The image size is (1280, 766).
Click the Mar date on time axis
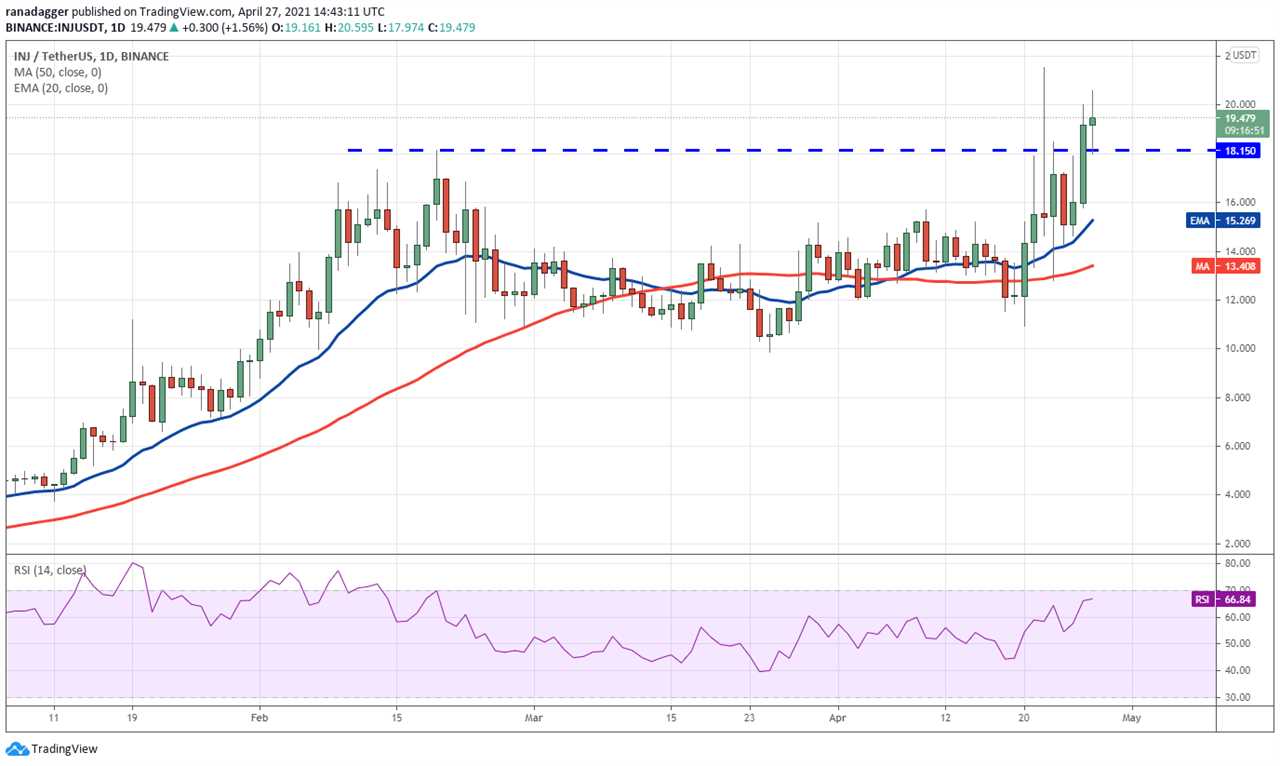(x=533, y=717)
